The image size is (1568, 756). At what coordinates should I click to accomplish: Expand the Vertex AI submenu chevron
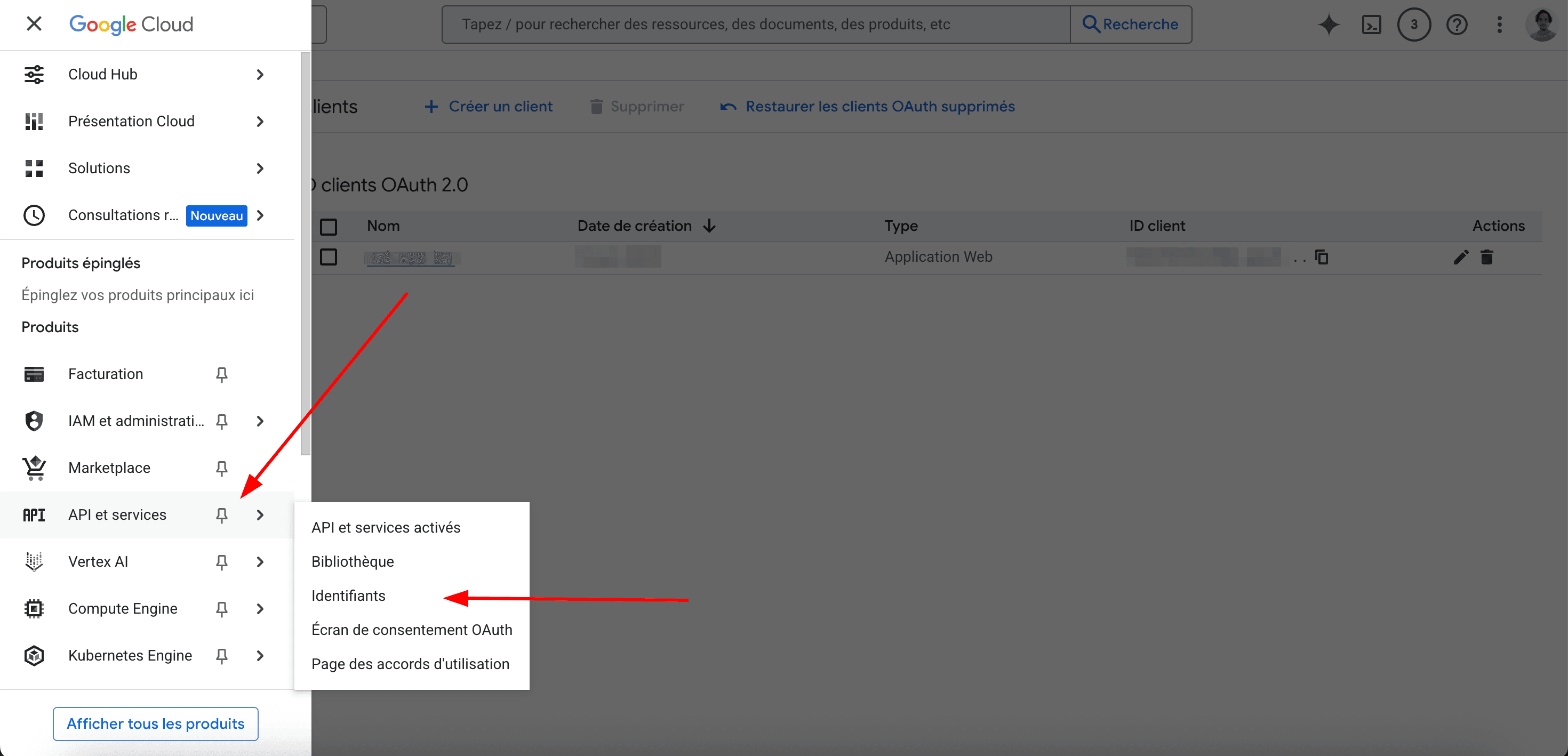coord(260,561)
